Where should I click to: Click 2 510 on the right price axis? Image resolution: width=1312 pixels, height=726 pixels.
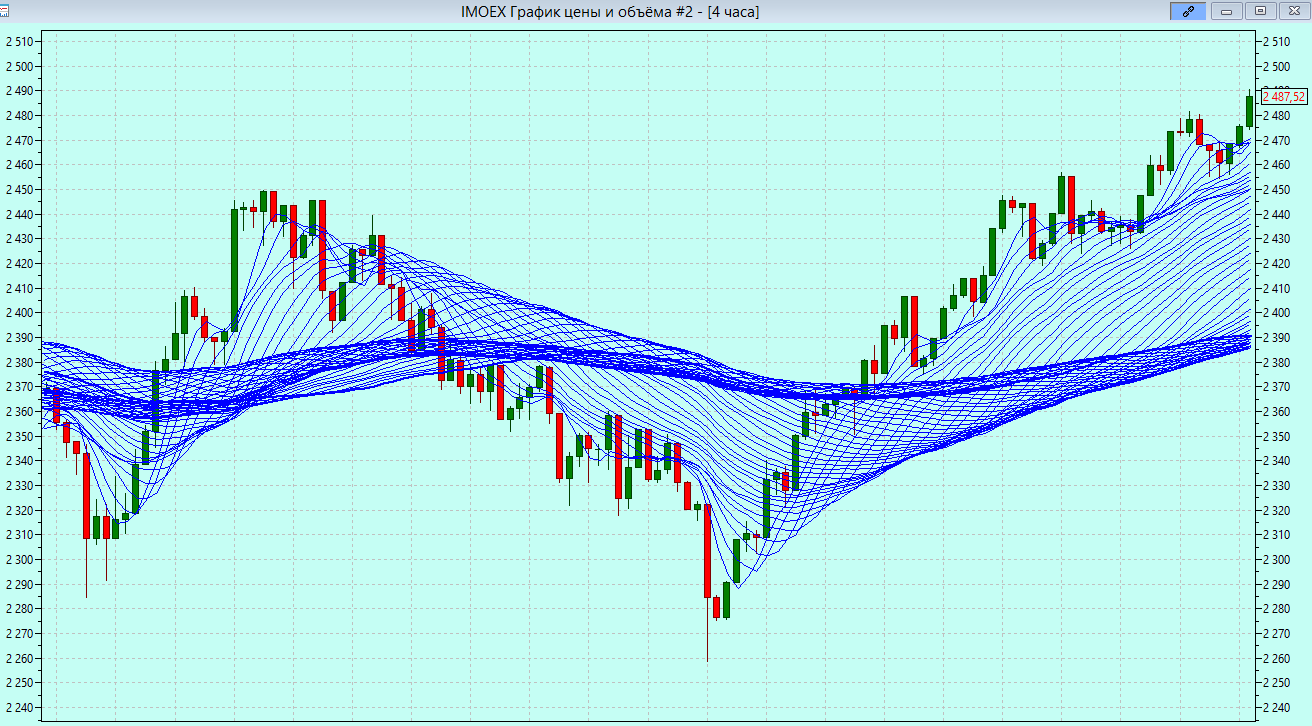(1276, 42)
